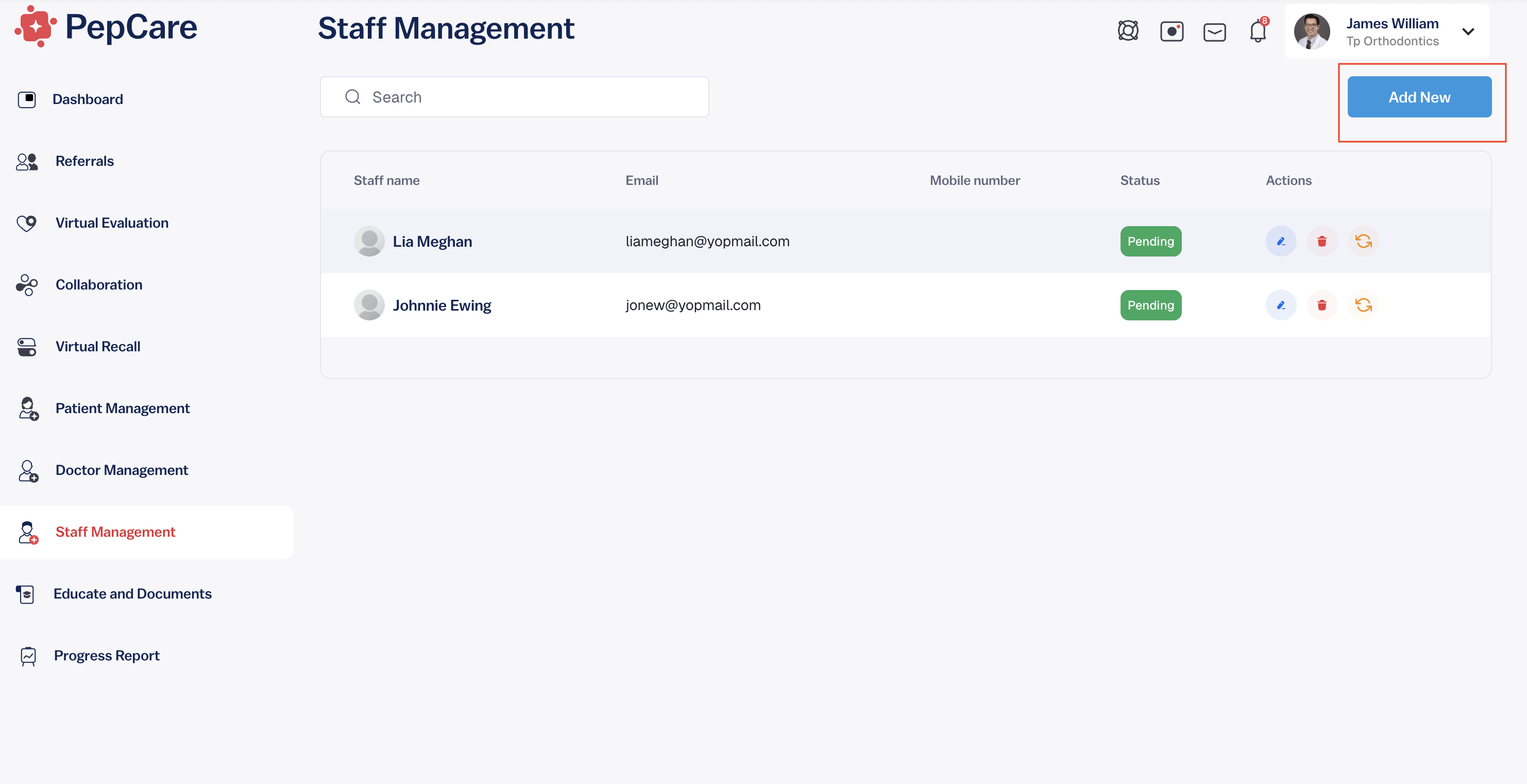Edit Johnnie Ewing staff entry

pyautogui.click(x=1281, y=305)
